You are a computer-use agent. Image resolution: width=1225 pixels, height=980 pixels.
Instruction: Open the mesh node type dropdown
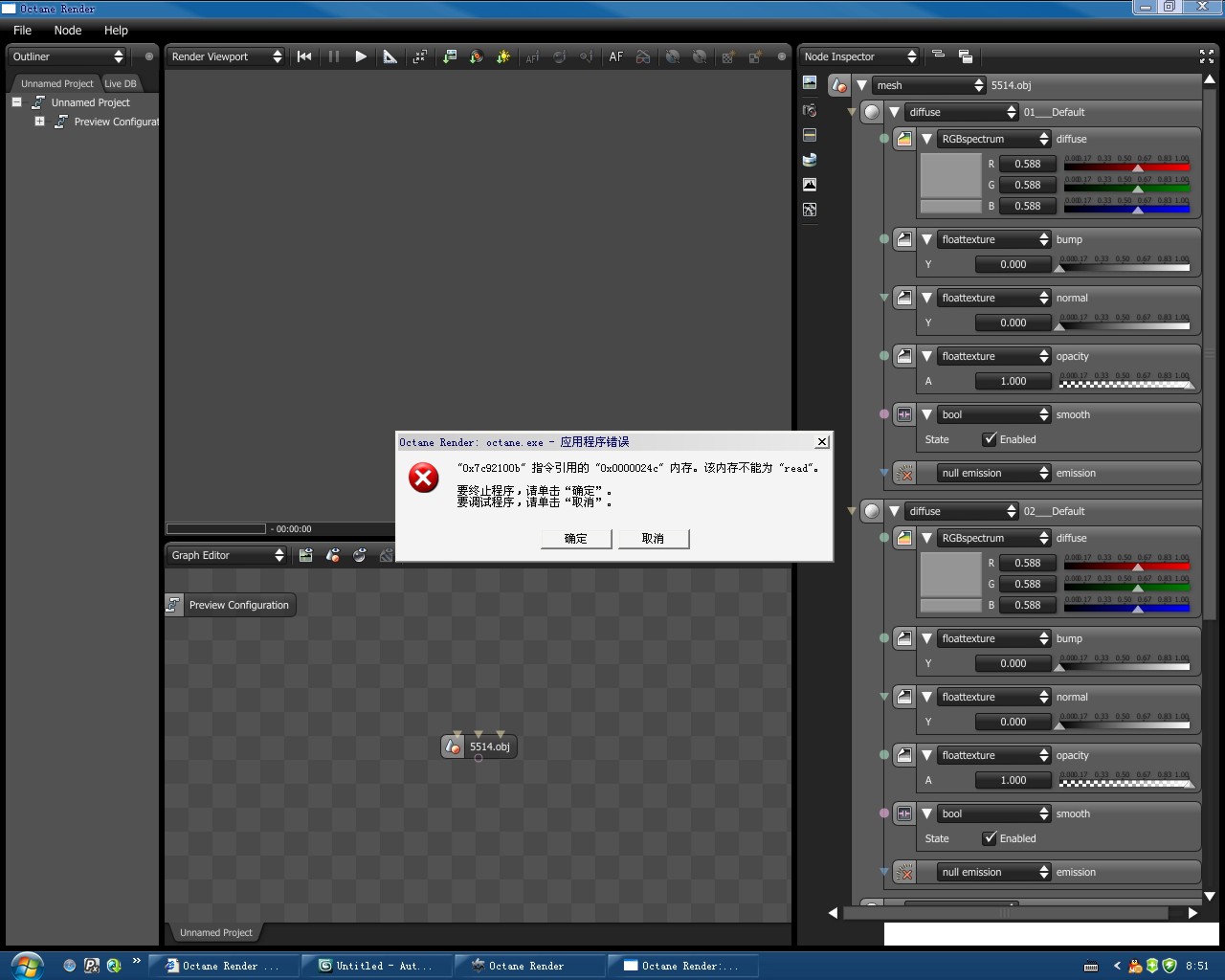[x=928, y=85]
